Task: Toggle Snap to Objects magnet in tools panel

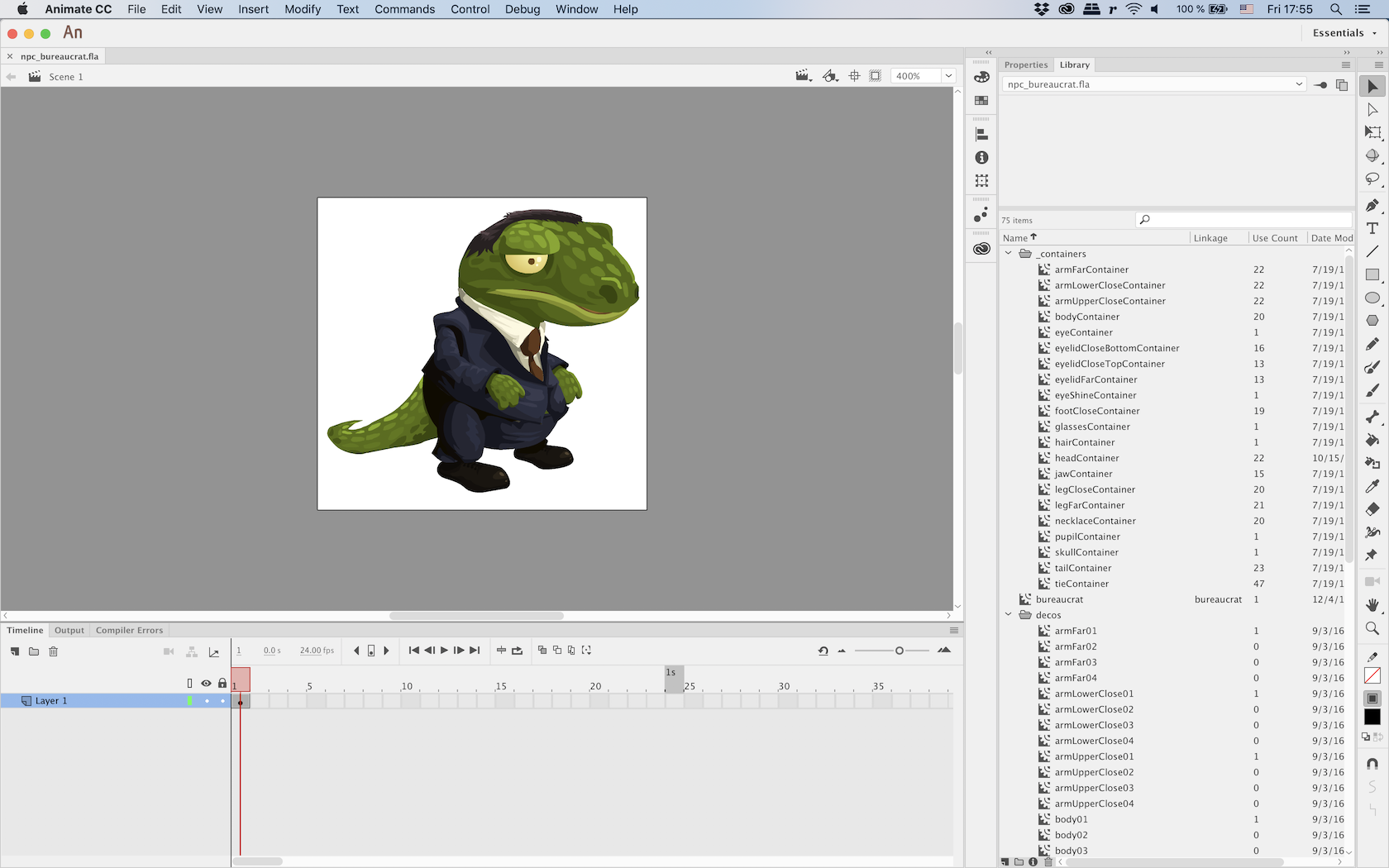Action: [1372, 764]
